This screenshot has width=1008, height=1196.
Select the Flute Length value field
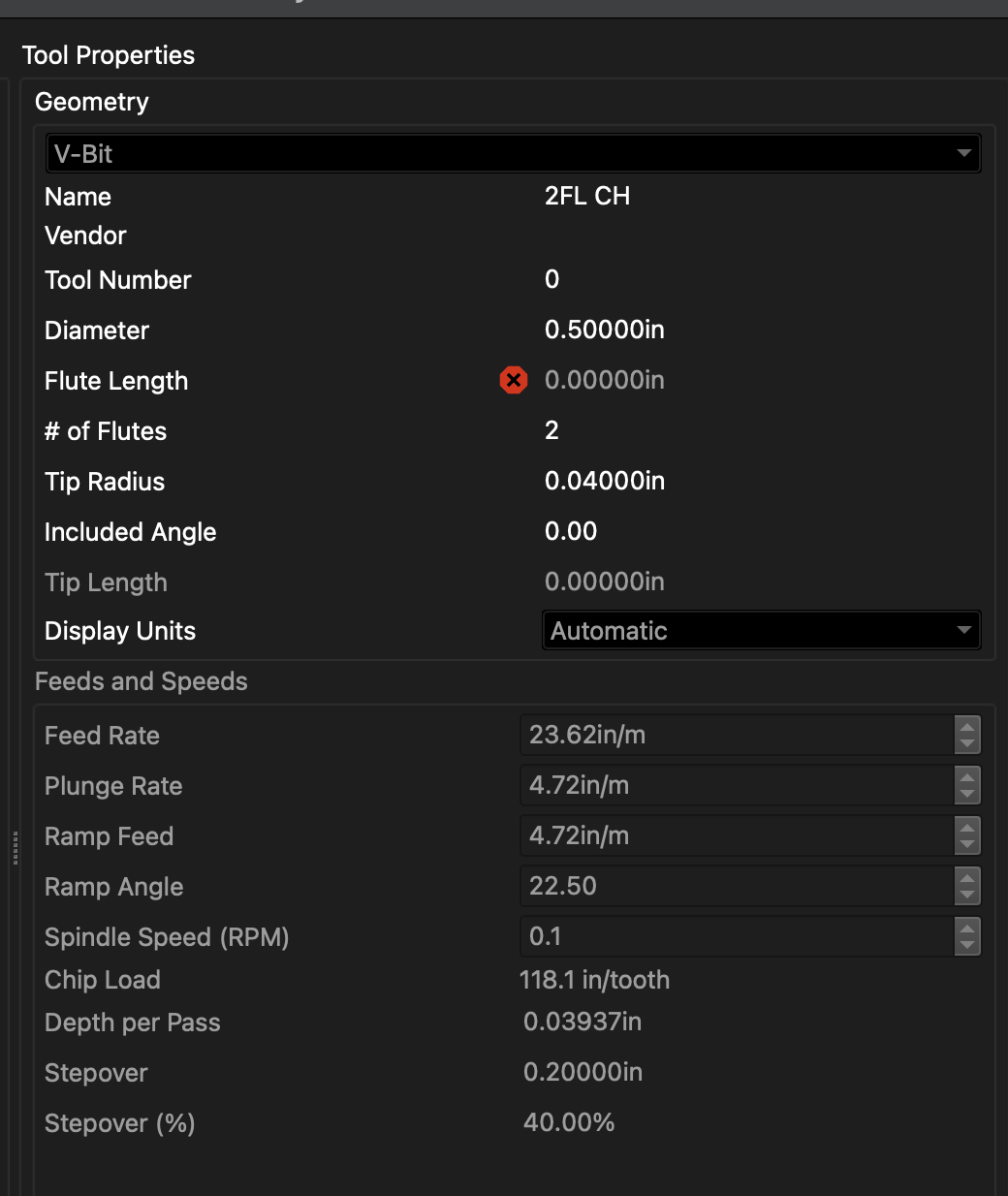pyautogui.click(x=605, y=380)
